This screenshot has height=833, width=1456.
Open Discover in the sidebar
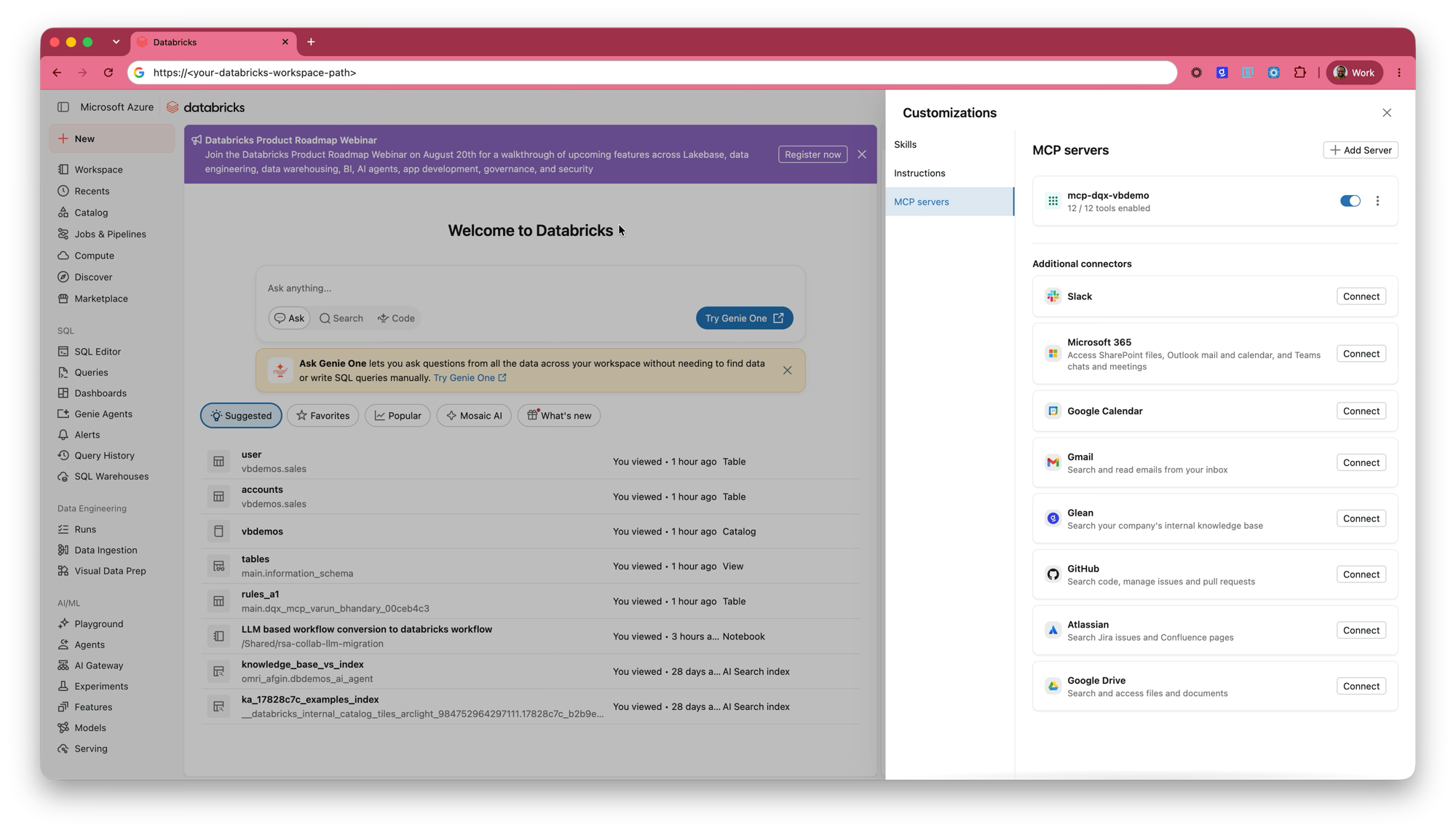(93, 277)
